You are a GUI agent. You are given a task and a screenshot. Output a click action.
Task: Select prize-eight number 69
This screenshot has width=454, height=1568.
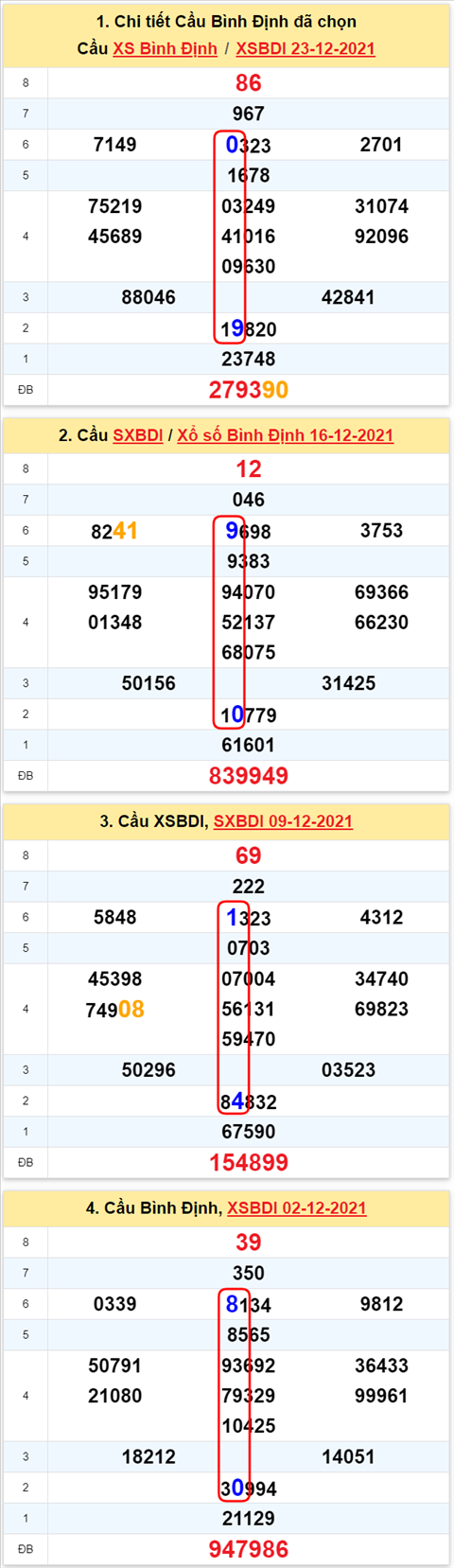click(x=249, y=855)
